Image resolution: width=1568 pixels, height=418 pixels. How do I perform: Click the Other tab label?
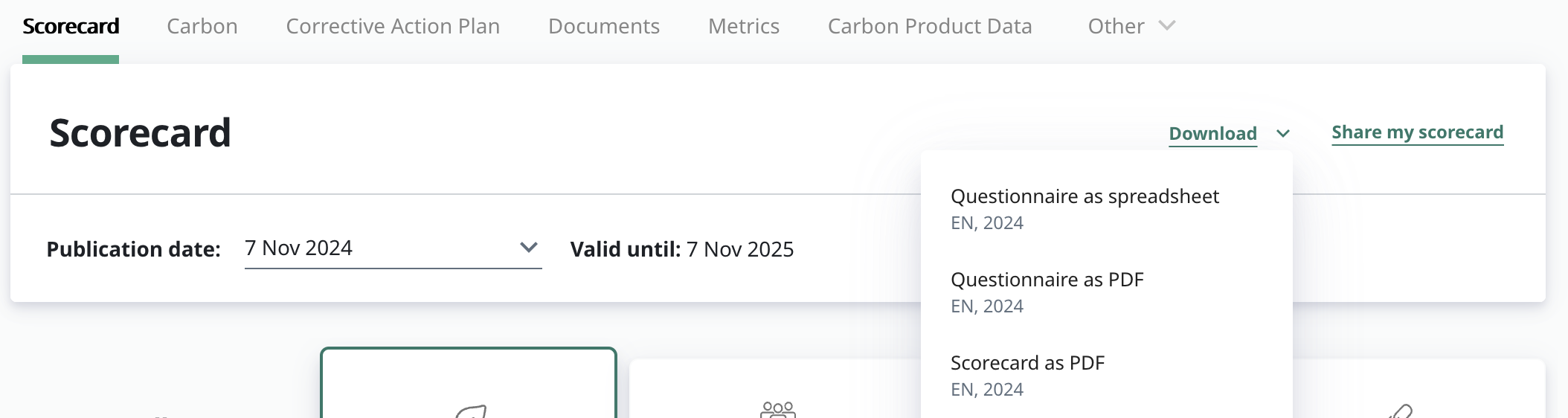[1116, 27]
